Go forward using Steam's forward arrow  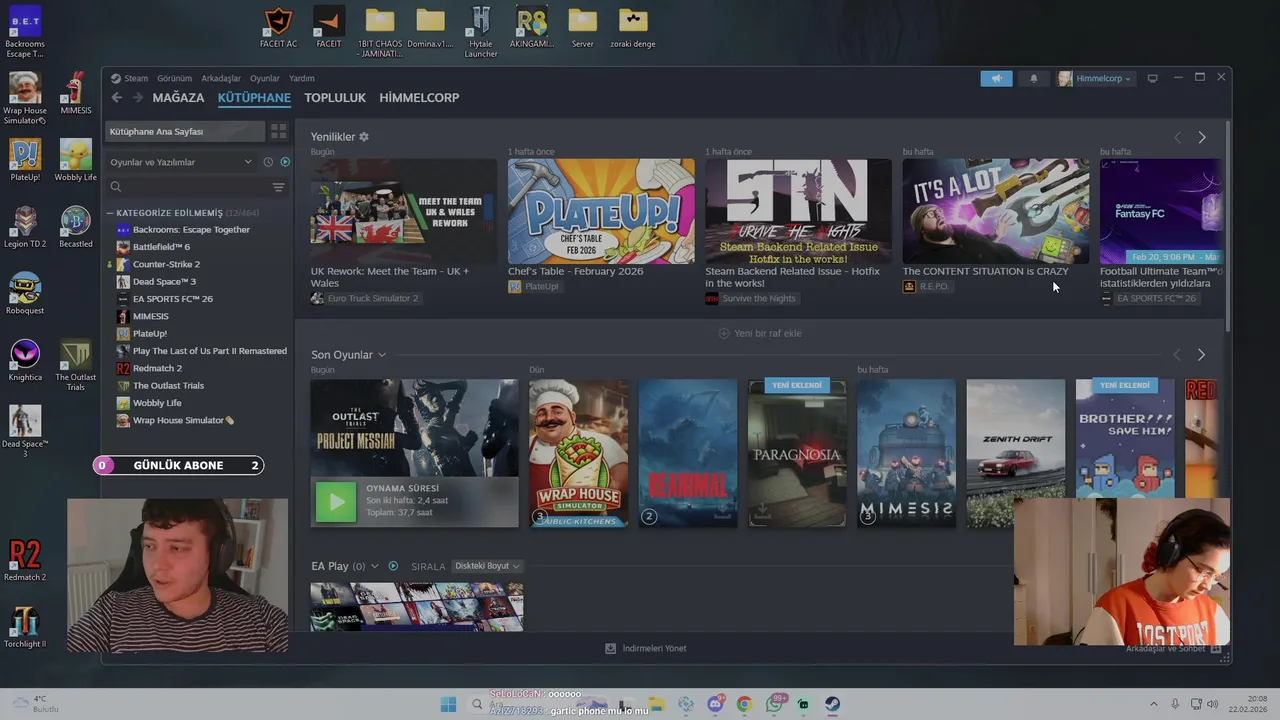click(x=136, y=97)
